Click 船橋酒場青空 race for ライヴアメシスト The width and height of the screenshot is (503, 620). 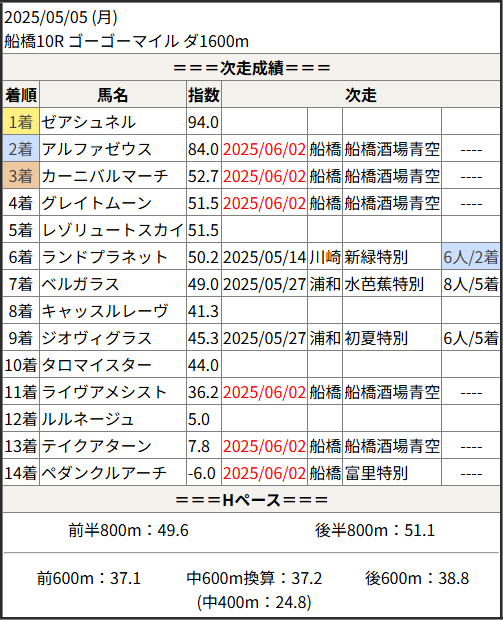(x=392, y=392)
